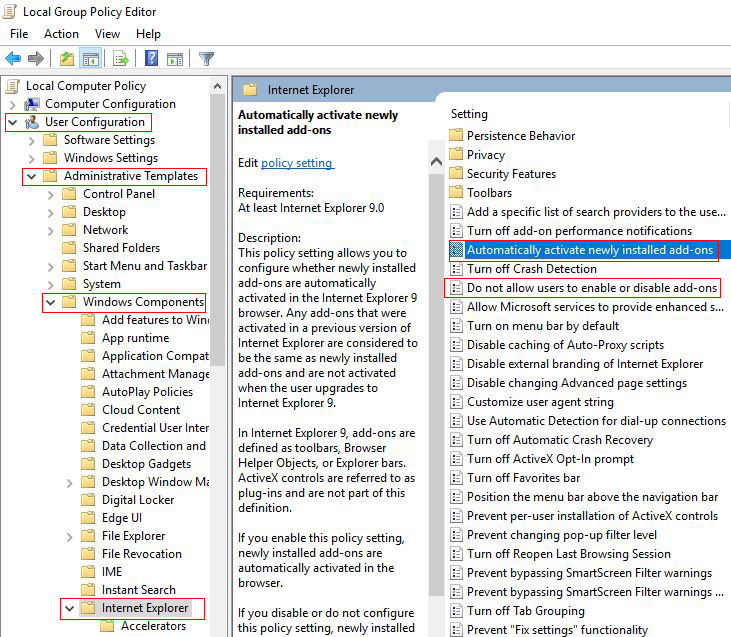The image size is (731, 637).
Task: Select Disable caching of Auto-Proxy scripts policy
Action: point(565,345)
